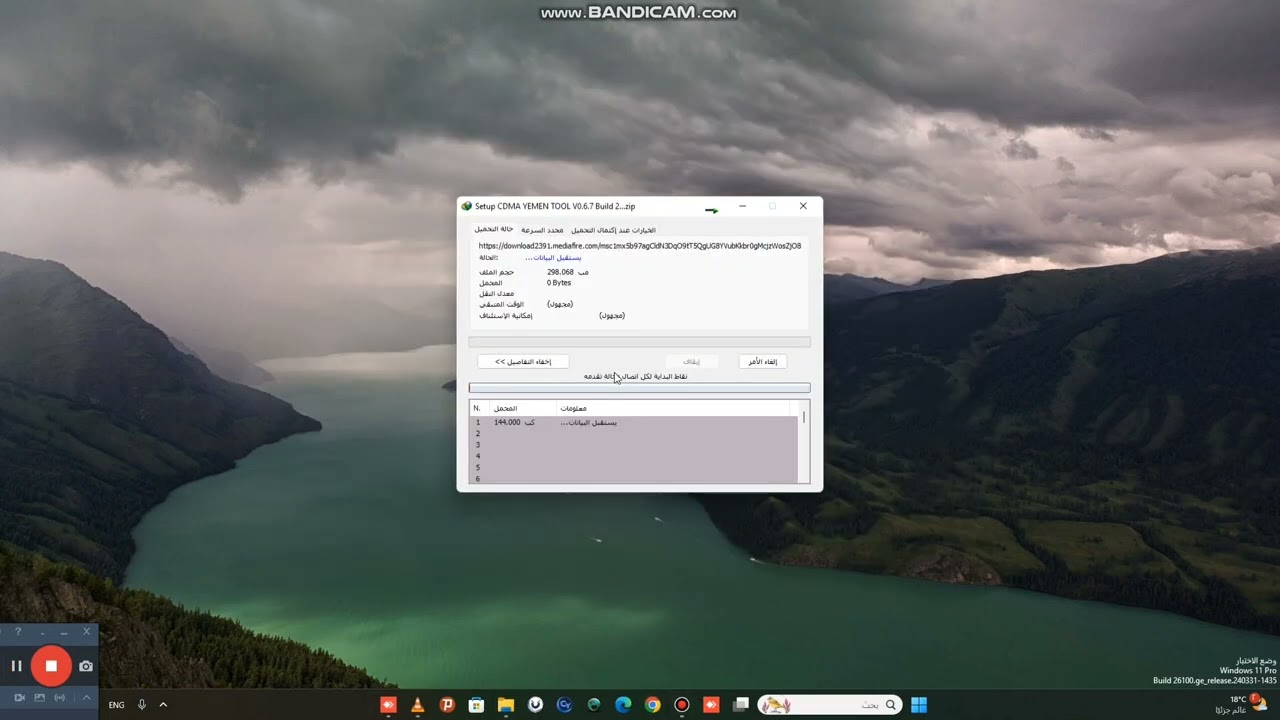Launch the orange P app from the taskbar
The image size is (1280, 720).
[447, 705]
